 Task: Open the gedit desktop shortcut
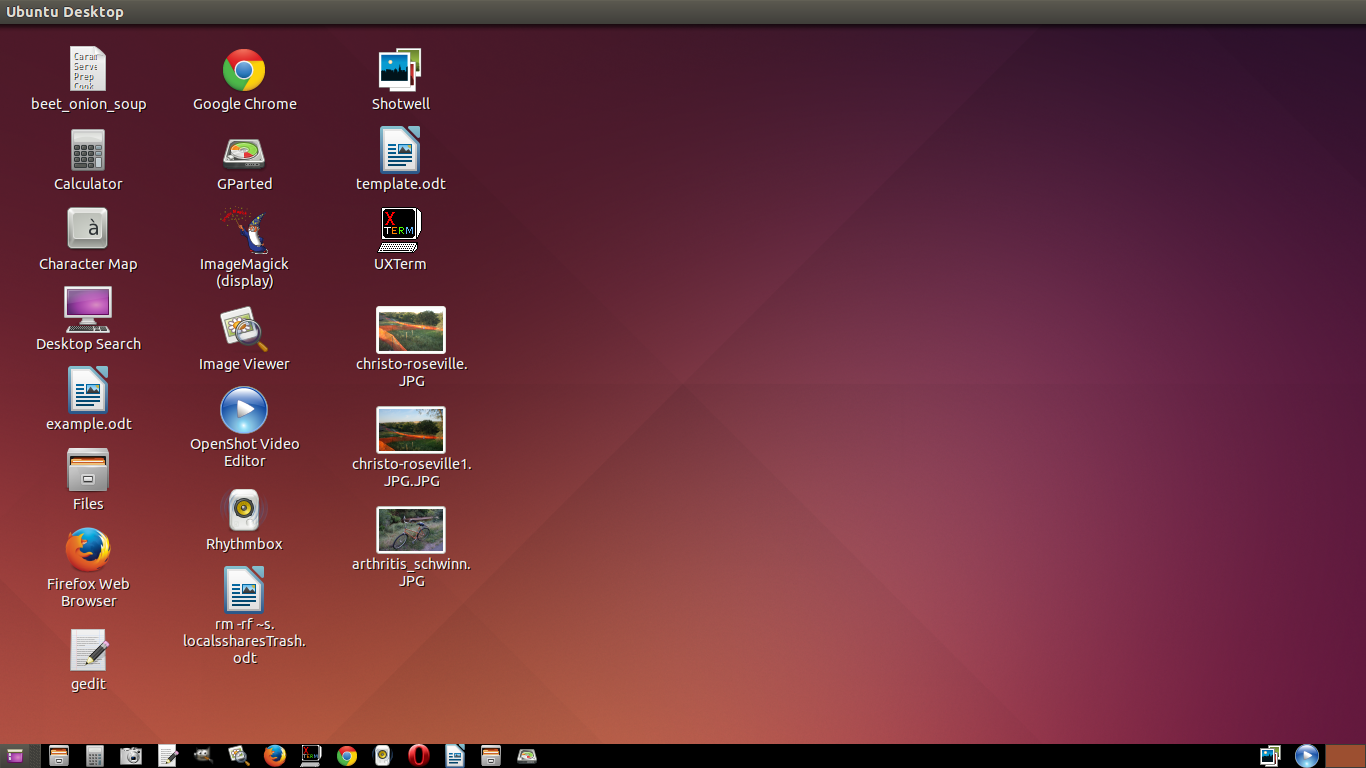tap(88, 650)
